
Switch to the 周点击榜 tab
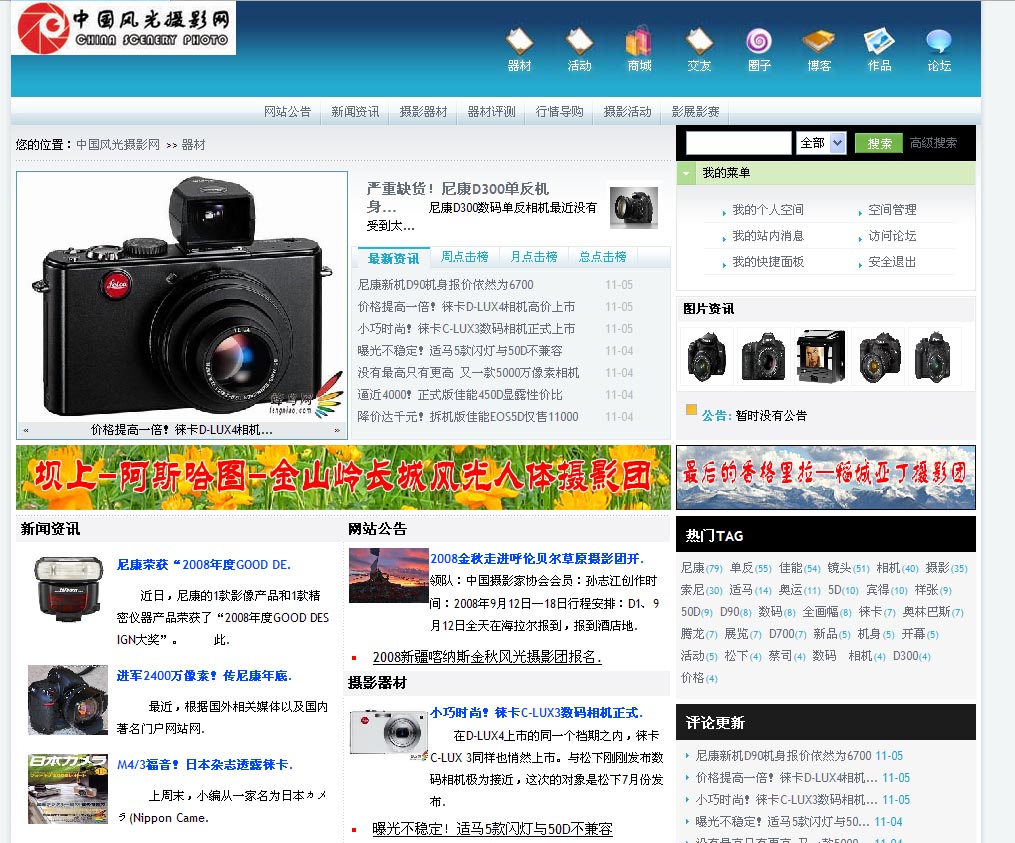pyautogui.click(x=464, y=257)
